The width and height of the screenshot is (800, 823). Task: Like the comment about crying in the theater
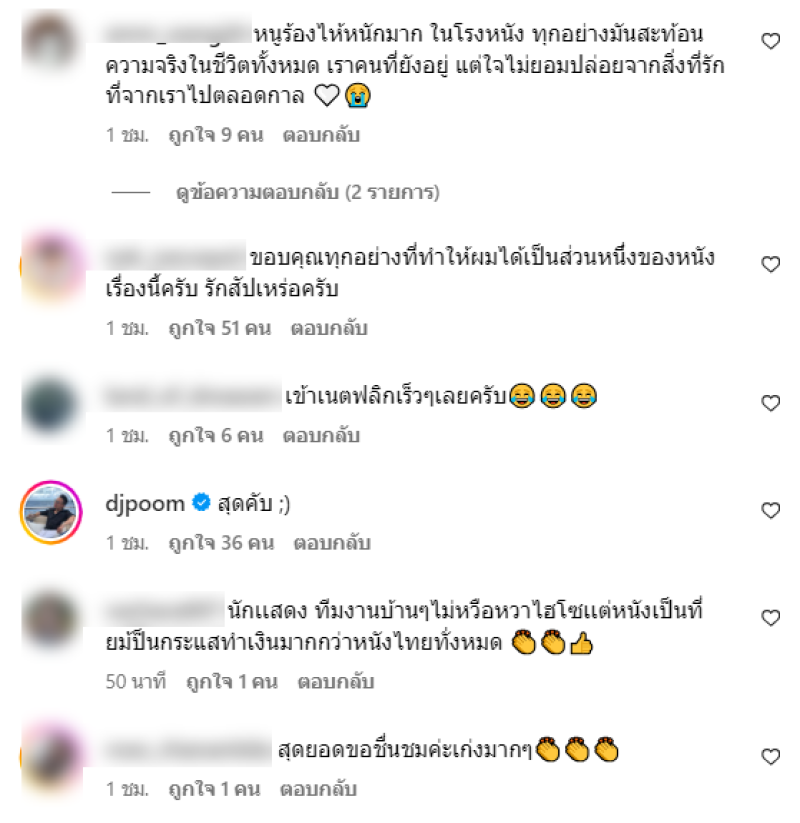(770, 41)
